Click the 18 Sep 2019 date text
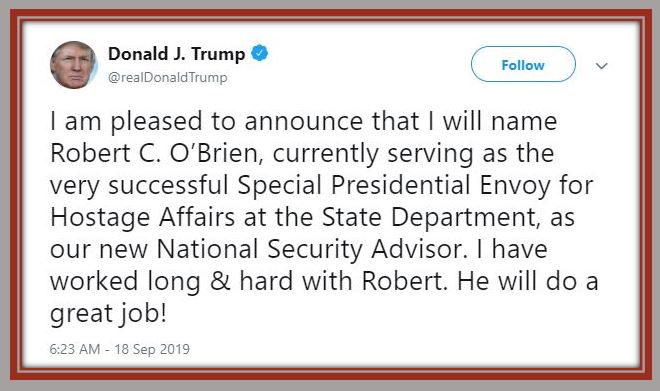Image resolution: width=660 pixels, height=391 pixels. [152, 349]
